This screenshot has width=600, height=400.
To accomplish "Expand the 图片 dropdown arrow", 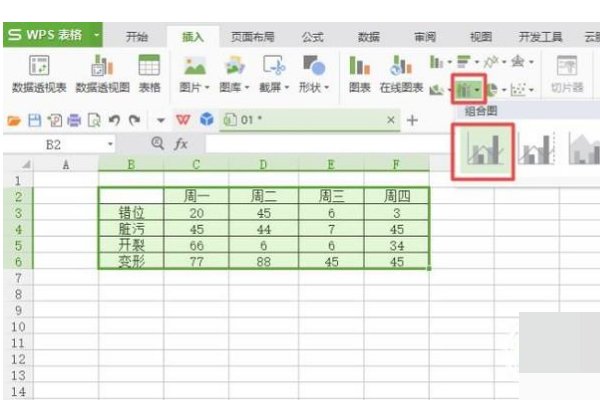I will [x=207, y=88].
